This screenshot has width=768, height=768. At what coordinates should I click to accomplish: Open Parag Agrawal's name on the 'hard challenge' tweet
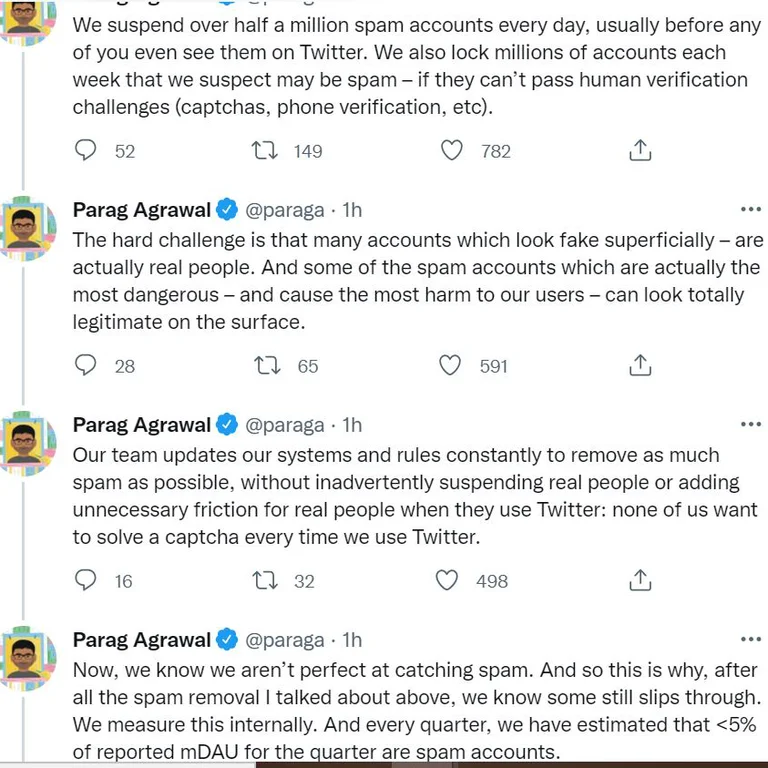[x=142, y=210]
